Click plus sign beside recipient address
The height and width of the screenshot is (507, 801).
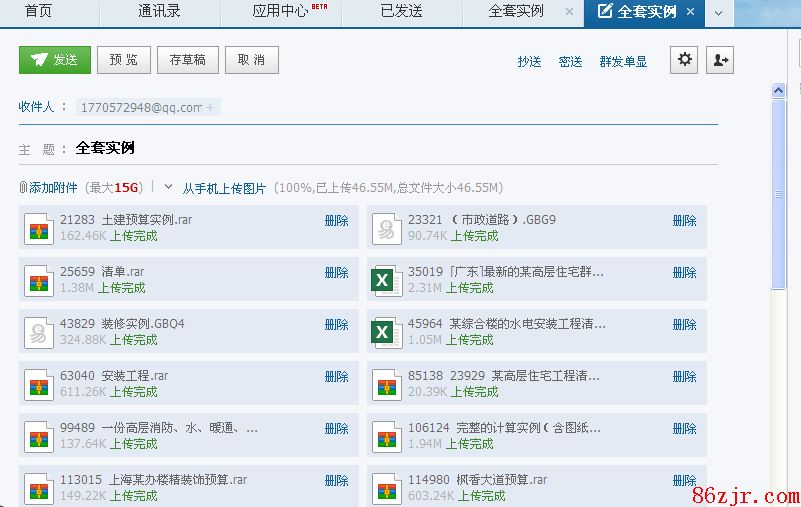click(x=210, y=107)
